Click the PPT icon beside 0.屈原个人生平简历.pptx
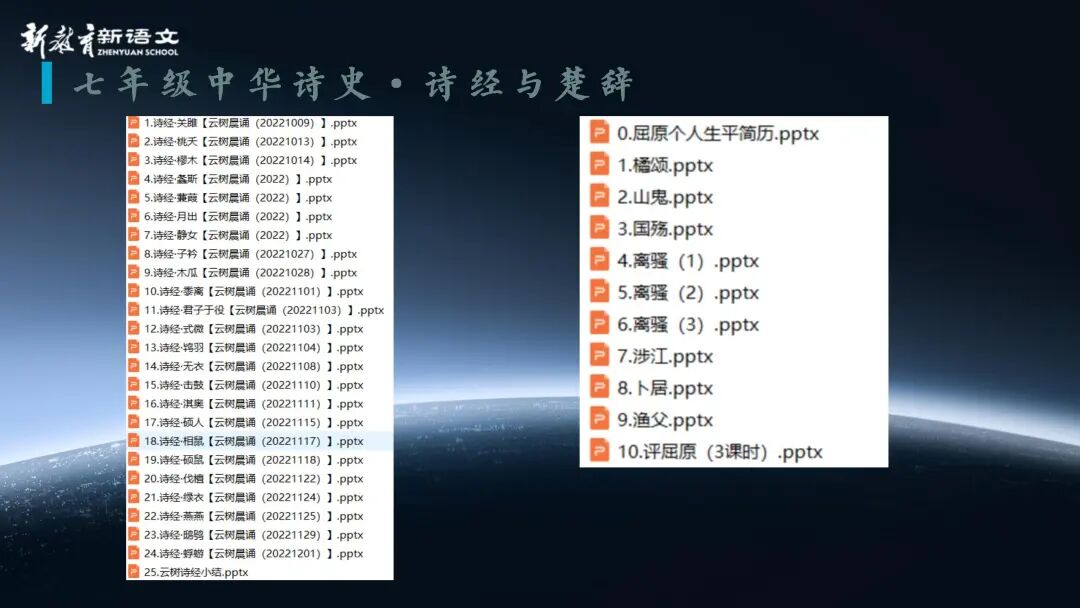1080x608 pixels. click(600, 133)
